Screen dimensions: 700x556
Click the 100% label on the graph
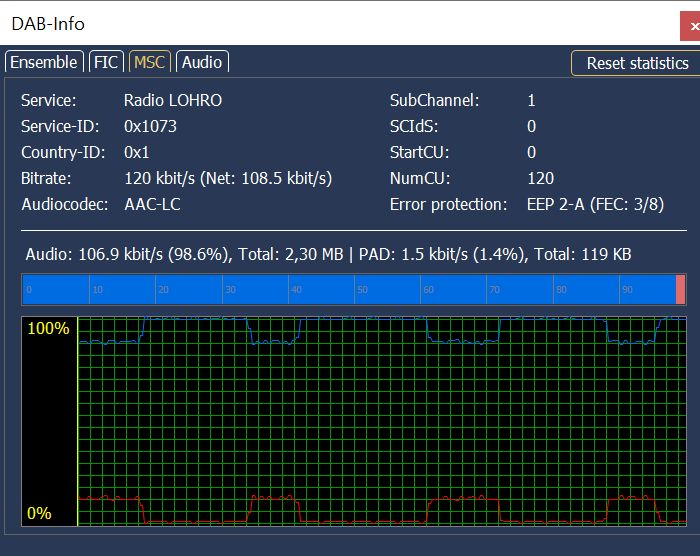coord(49,329)
